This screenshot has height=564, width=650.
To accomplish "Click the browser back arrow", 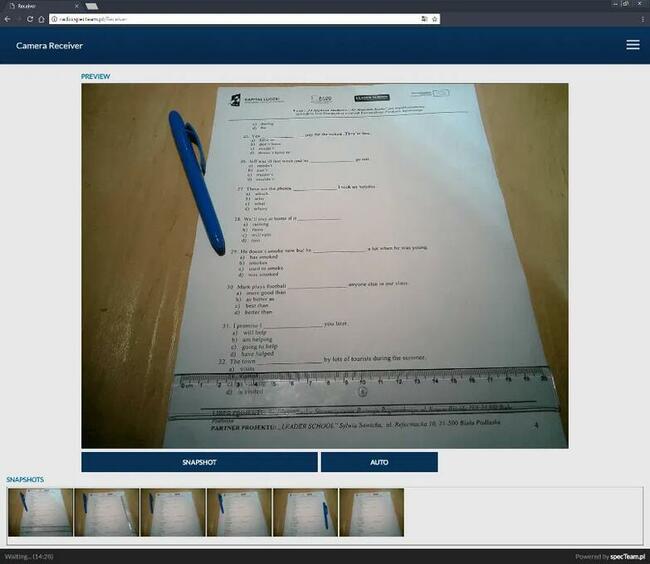I will pos(7,19).
